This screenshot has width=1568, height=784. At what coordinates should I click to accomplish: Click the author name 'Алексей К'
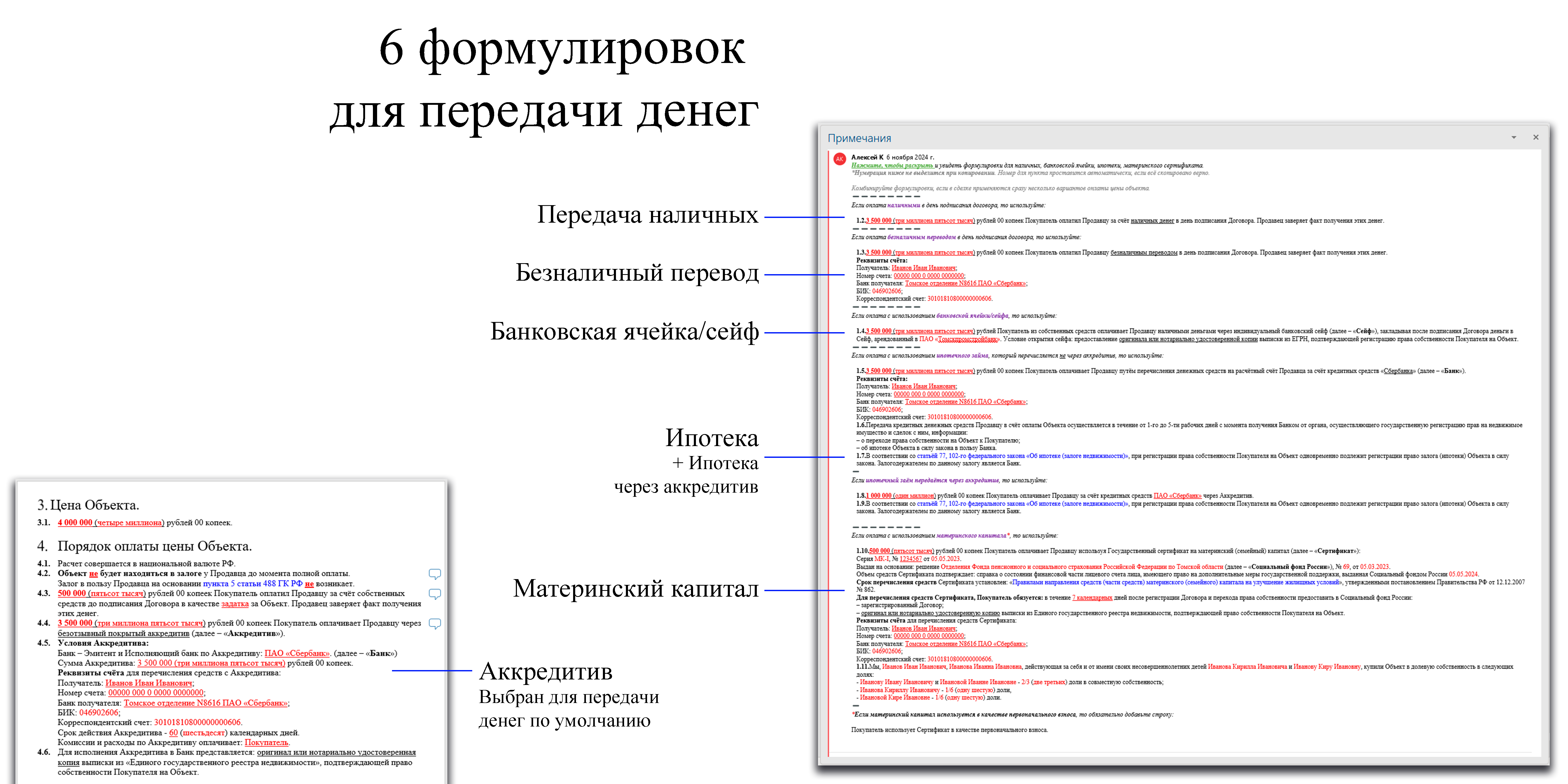pyautogui.click(x=867, y=157)
